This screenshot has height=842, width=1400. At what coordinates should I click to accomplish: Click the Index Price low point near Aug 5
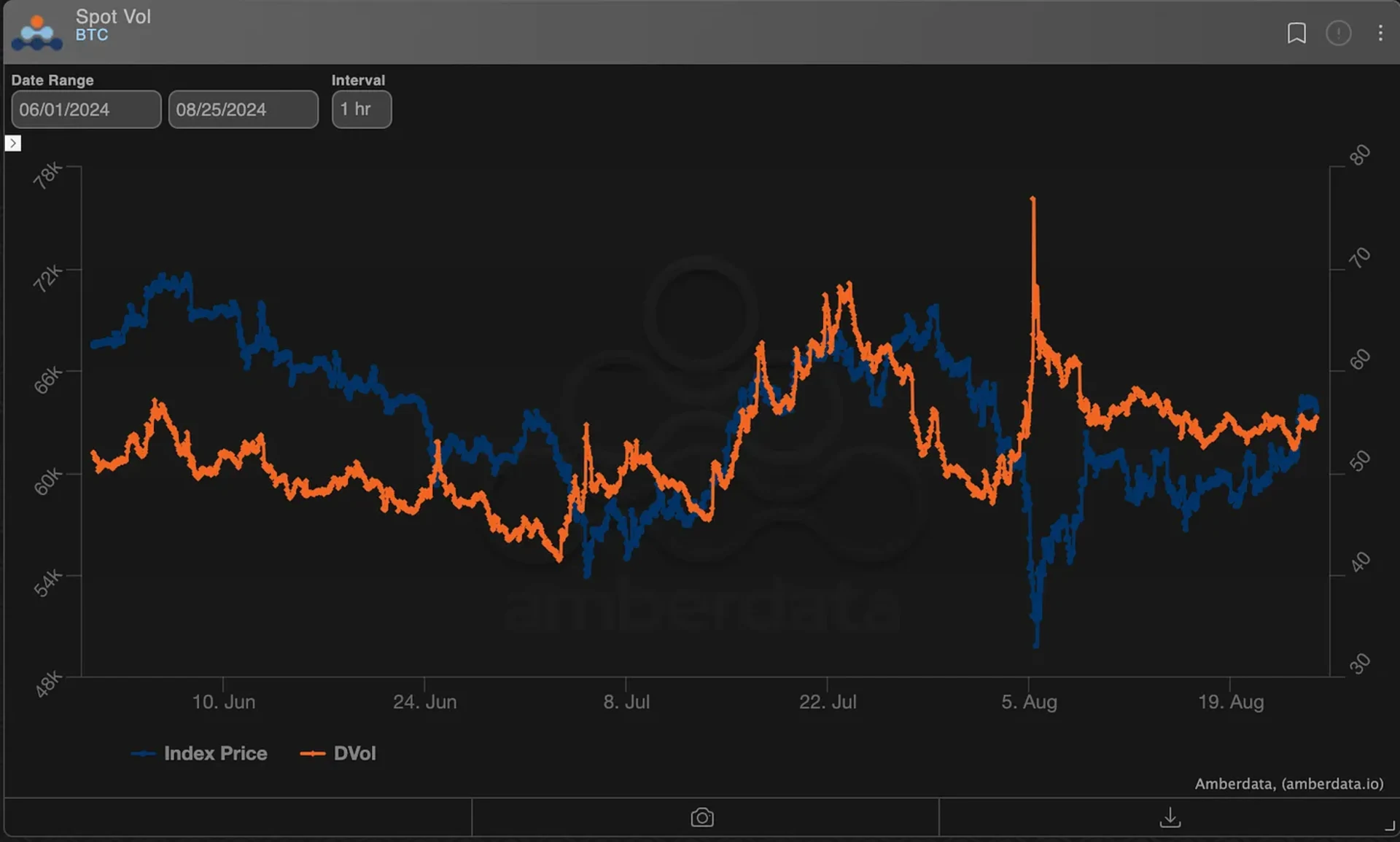pyautogui.click(x=1036, y=644)
